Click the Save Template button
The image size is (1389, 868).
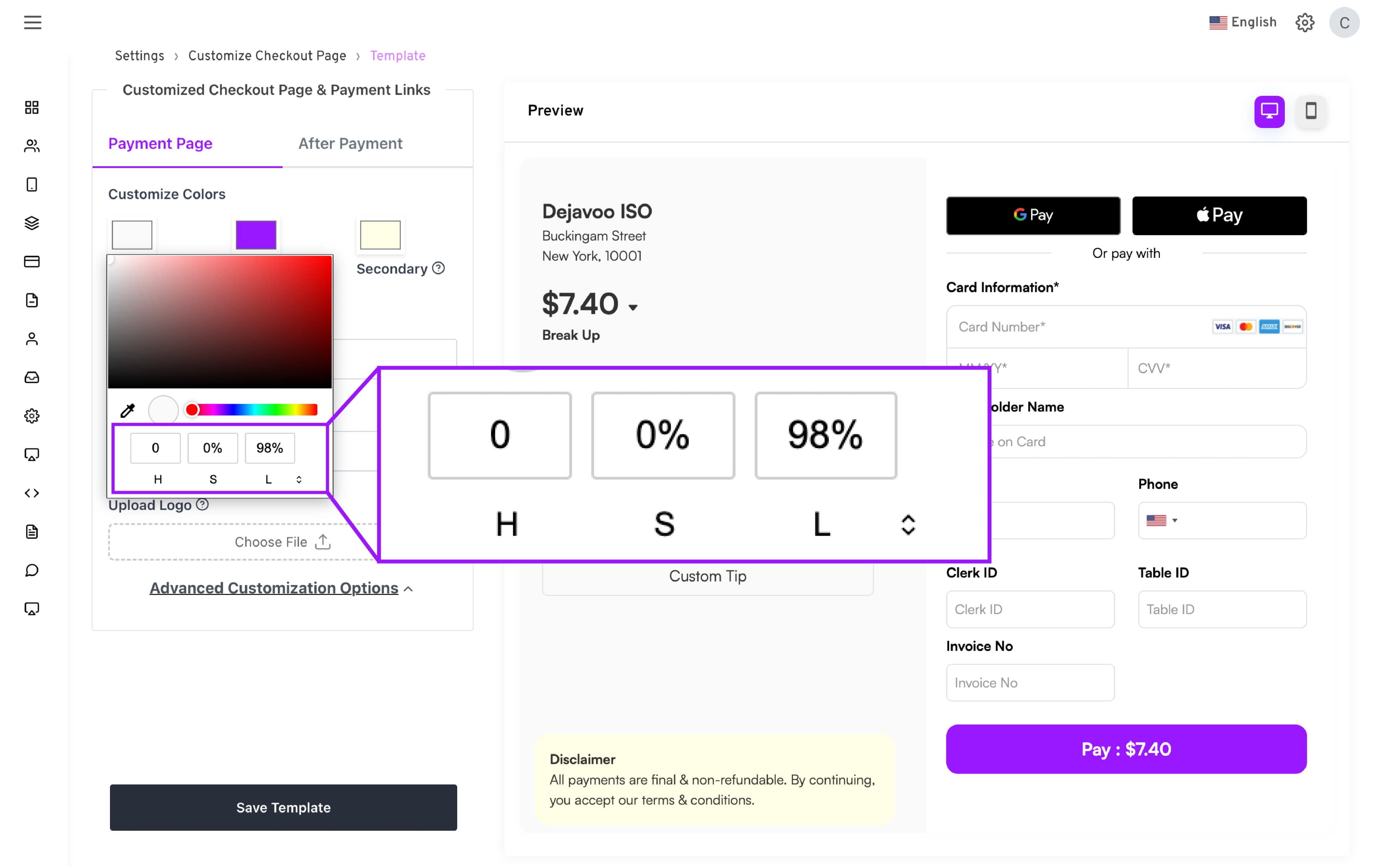point(283,807)
